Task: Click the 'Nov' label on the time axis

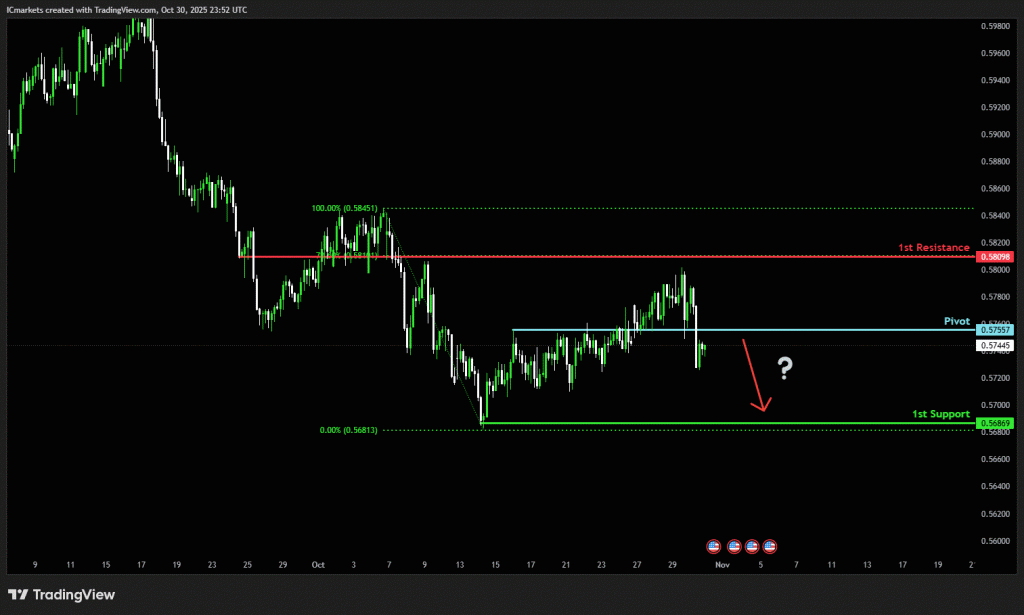Action: click(x=724, y=565)
